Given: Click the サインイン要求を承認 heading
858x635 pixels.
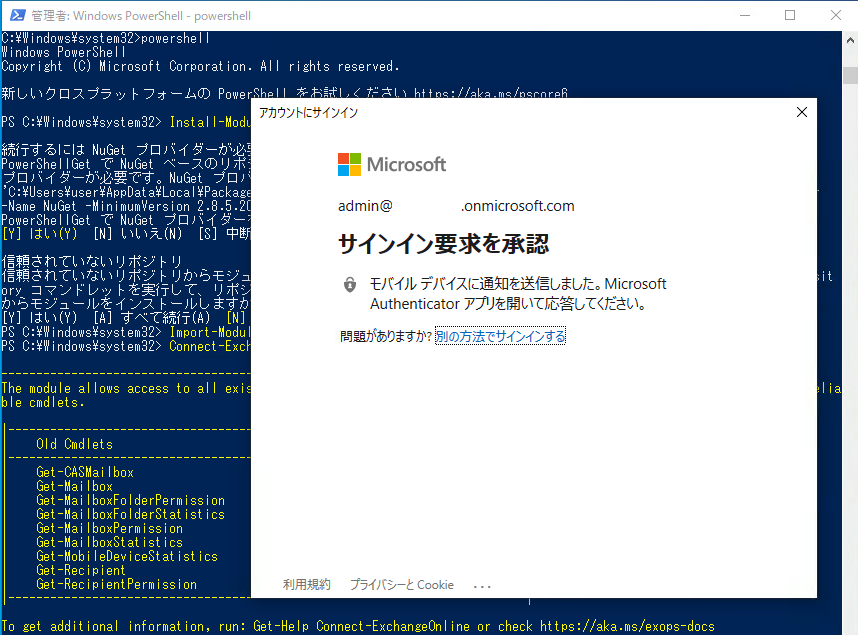Looking at the screenshot, I should pos(443,244).
